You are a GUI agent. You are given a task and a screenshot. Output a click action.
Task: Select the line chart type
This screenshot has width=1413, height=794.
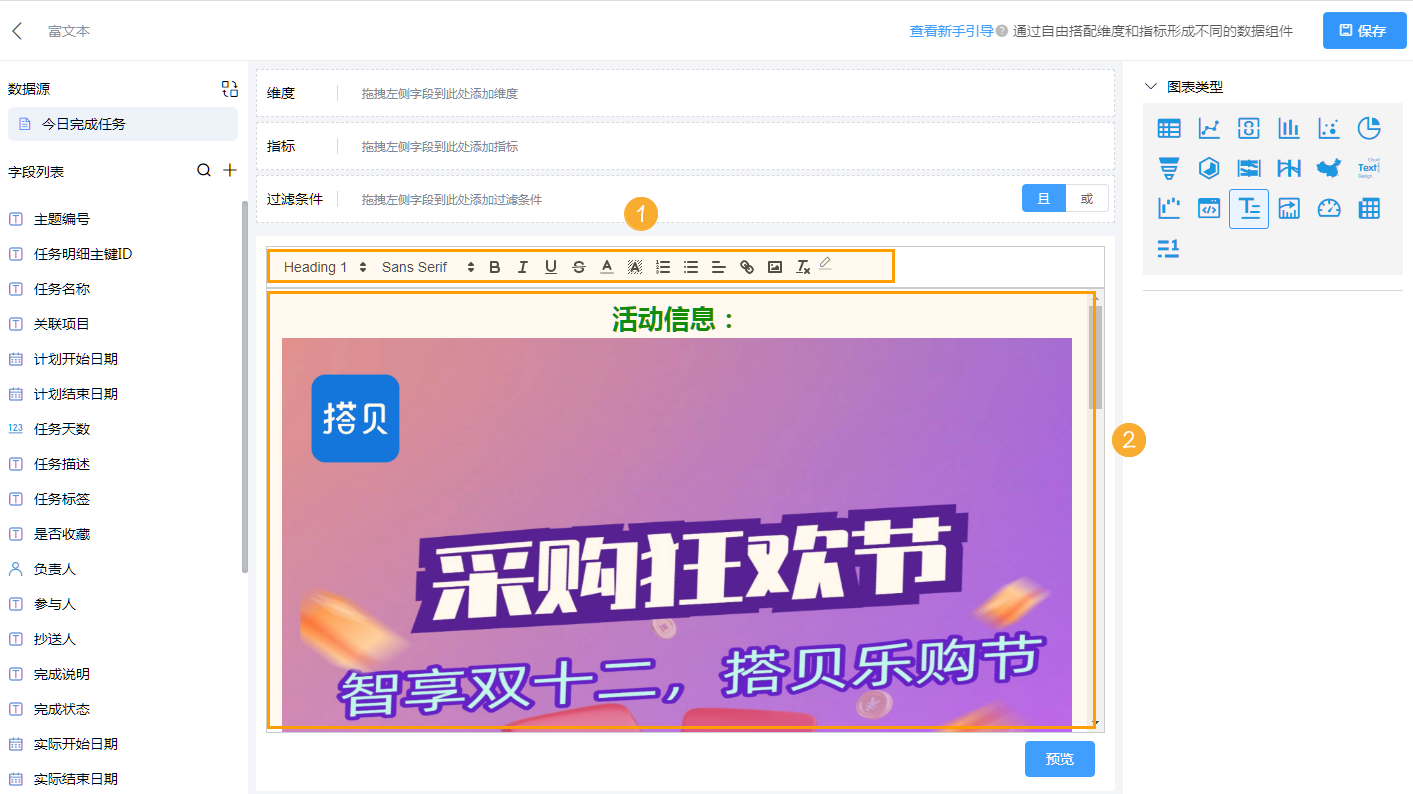tap(1208, 128)
